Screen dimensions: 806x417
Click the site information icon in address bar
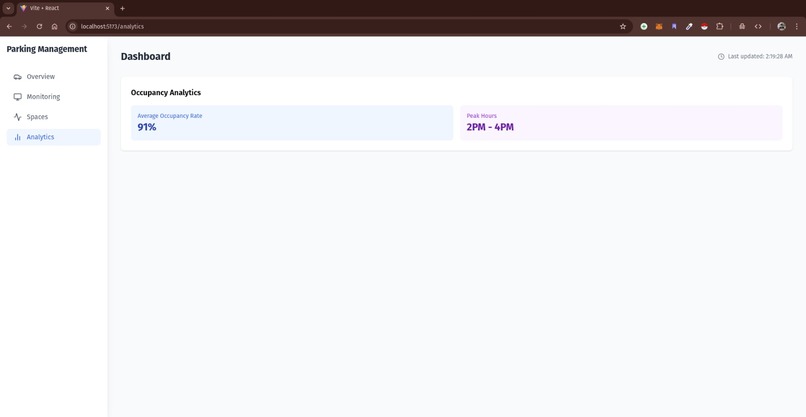72,26
